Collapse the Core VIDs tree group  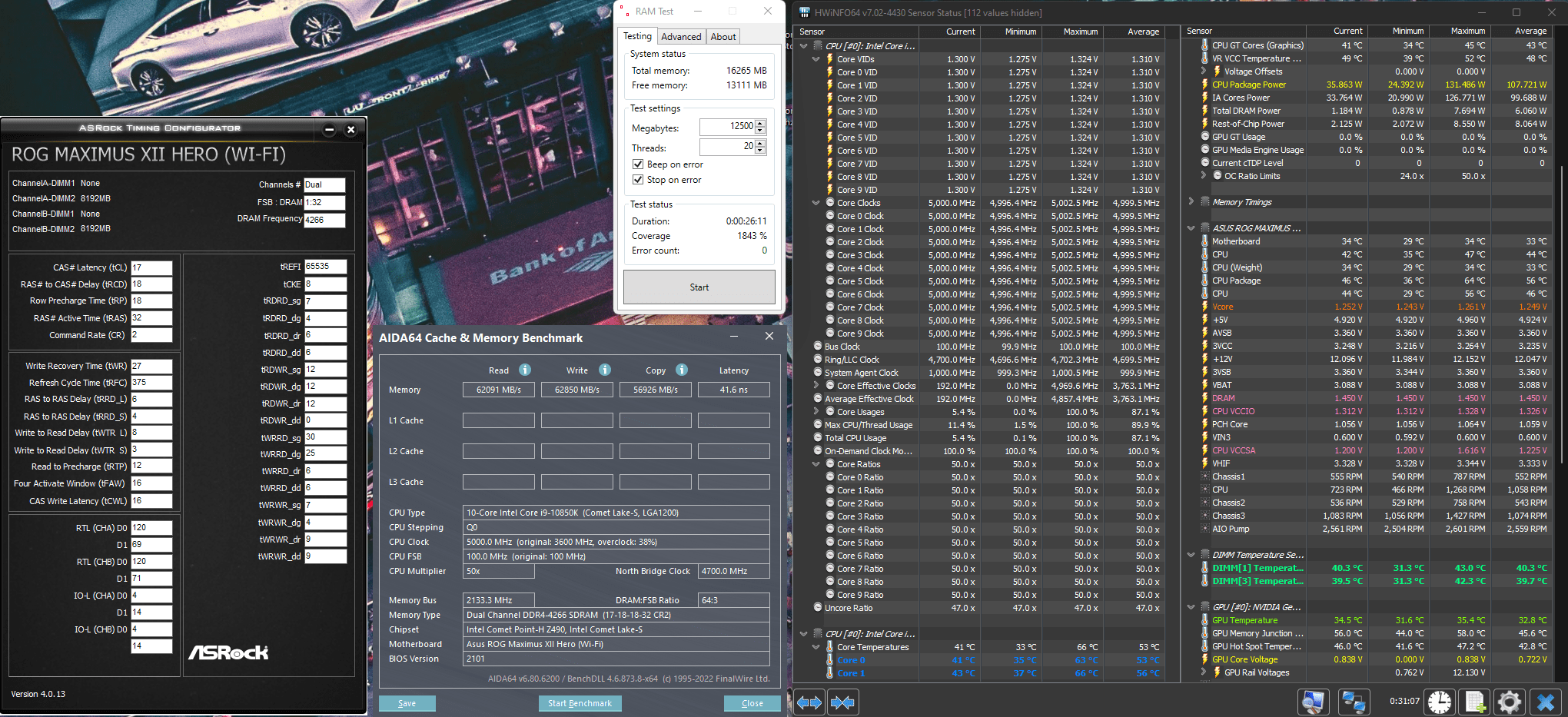[816, 59]
